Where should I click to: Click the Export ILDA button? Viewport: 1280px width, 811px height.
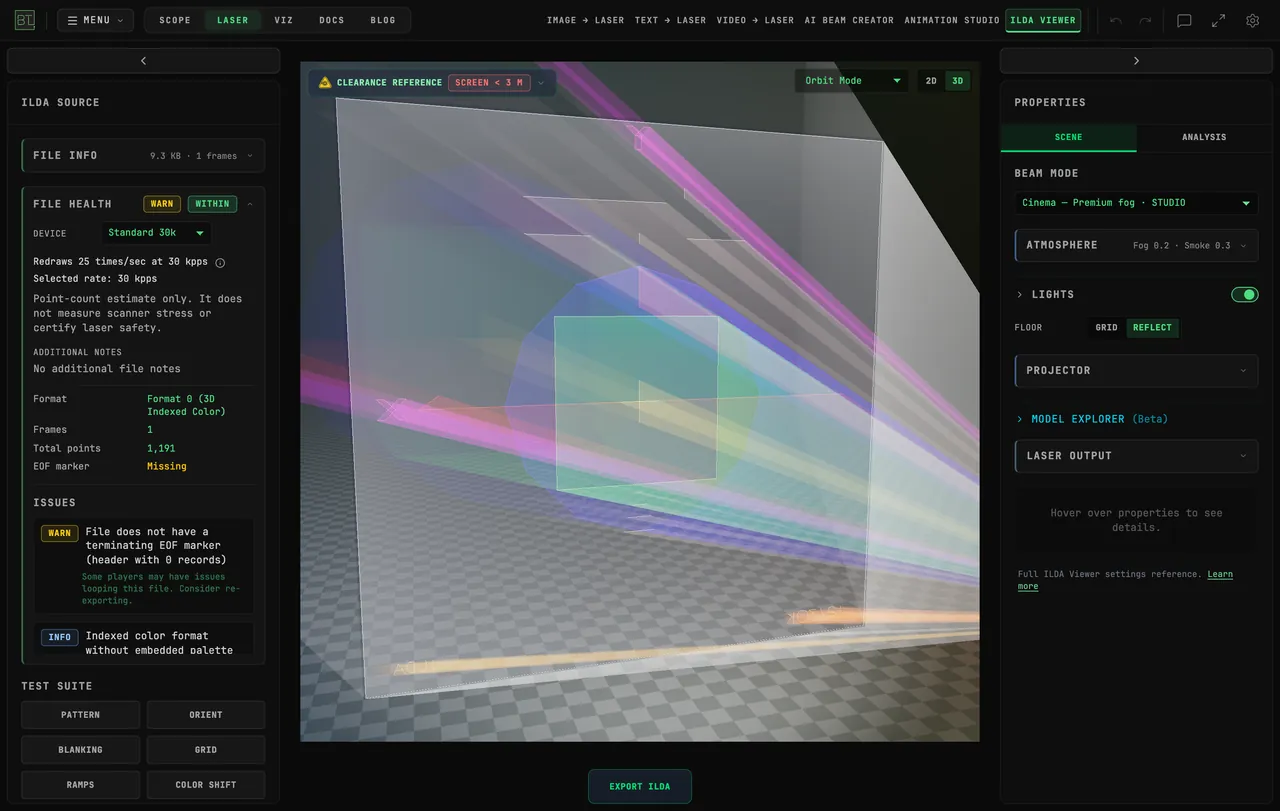click(640, 787)
